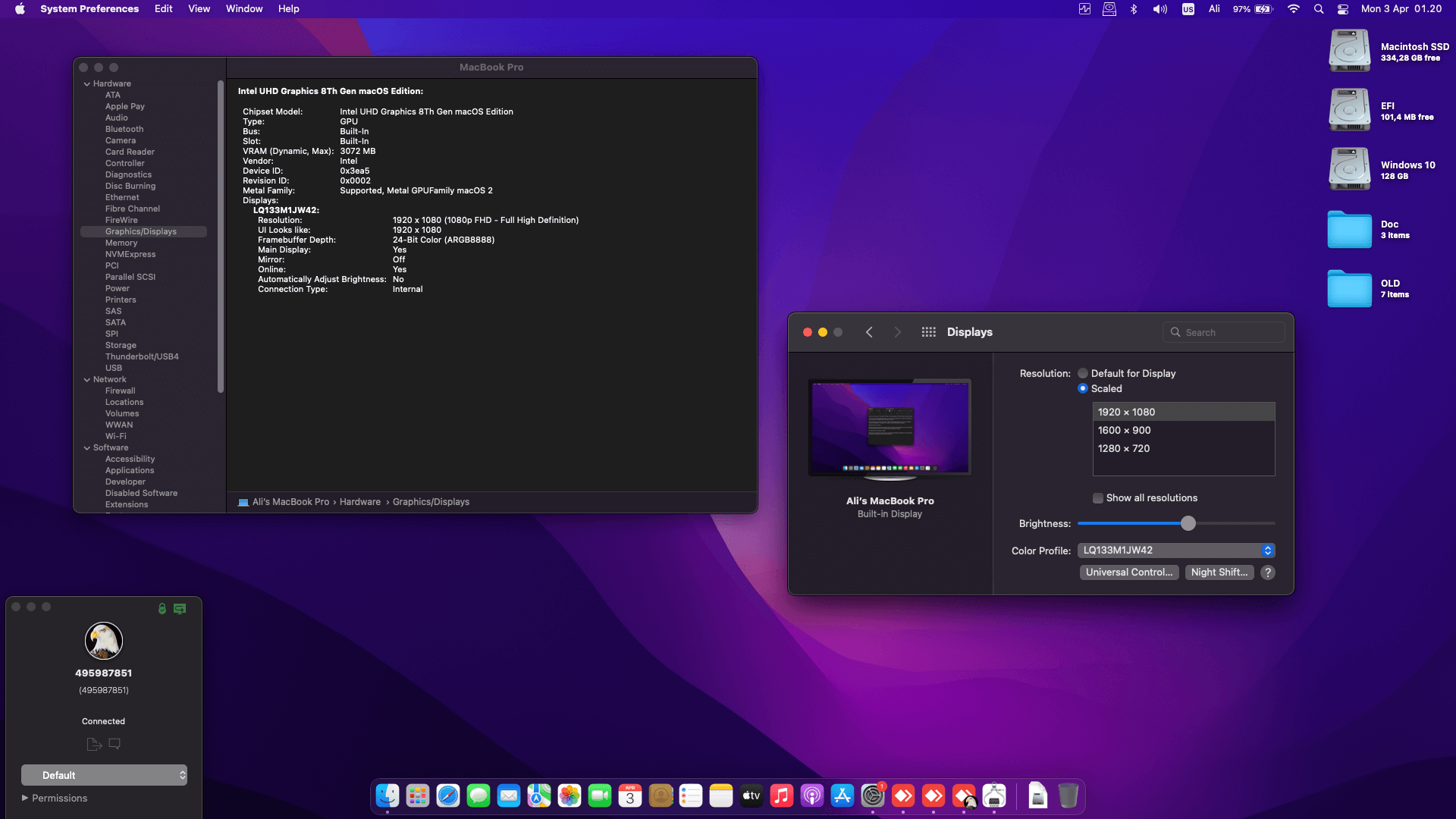Open Safari from the dock

[x=448, y=795]
